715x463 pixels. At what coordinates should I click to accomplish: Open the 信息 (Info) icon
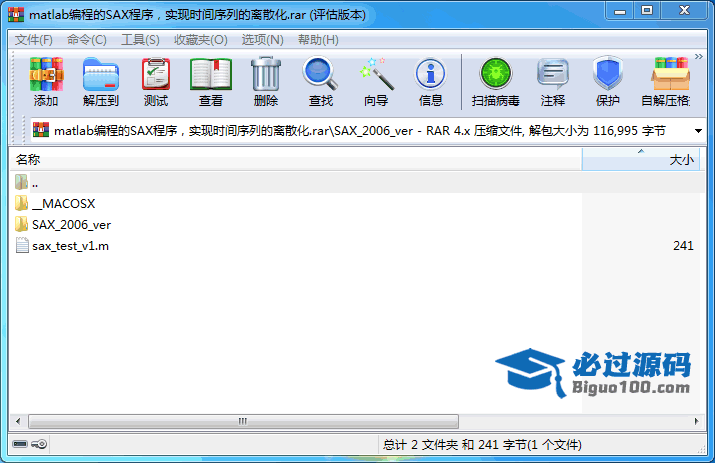(x=430, y=74)
